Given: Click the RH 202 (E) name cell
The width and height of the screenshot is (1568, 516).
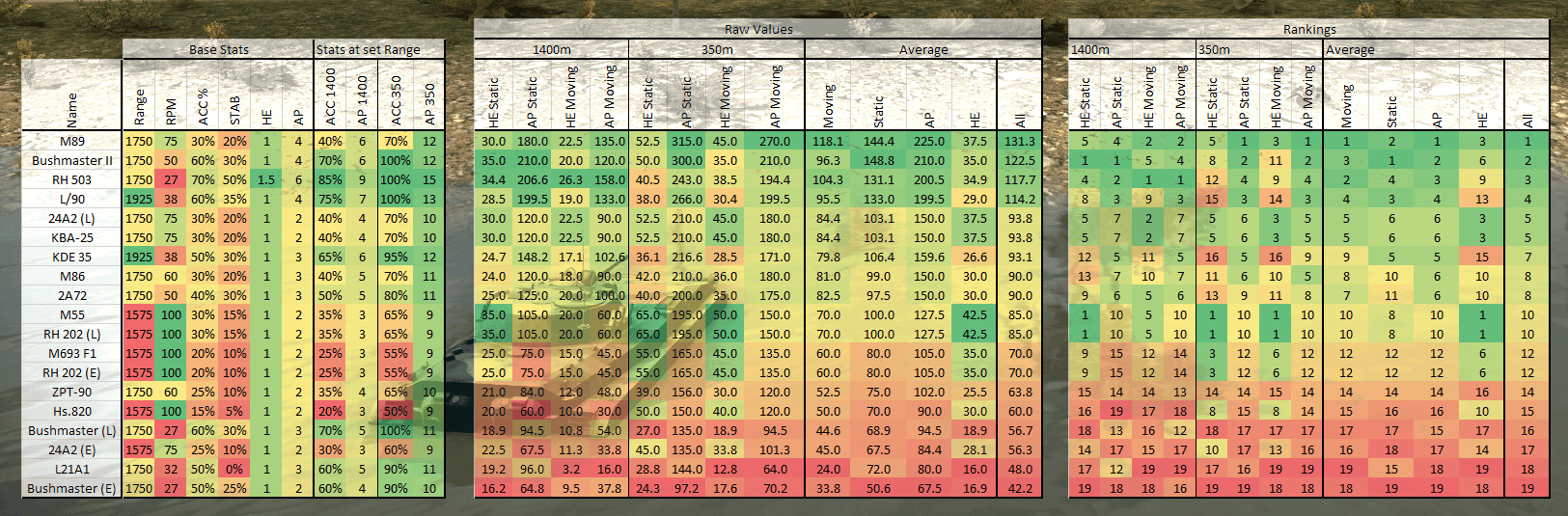Looking at the screenshot, I should [72, 372].
